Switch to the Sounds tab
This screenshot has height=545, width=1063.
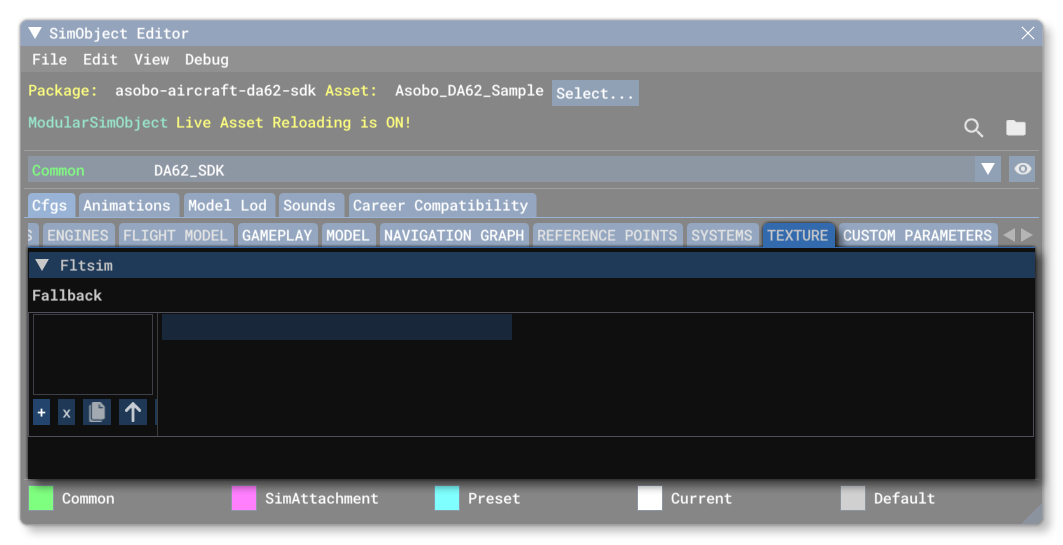pyautogui.click(x=310, y=205)
